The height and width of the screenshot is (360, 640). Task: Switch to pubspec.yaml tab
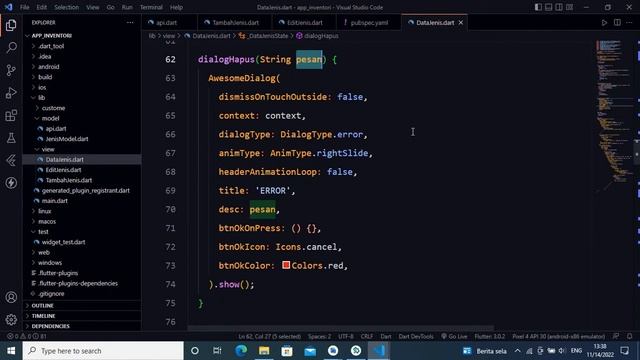coord(369,23)
